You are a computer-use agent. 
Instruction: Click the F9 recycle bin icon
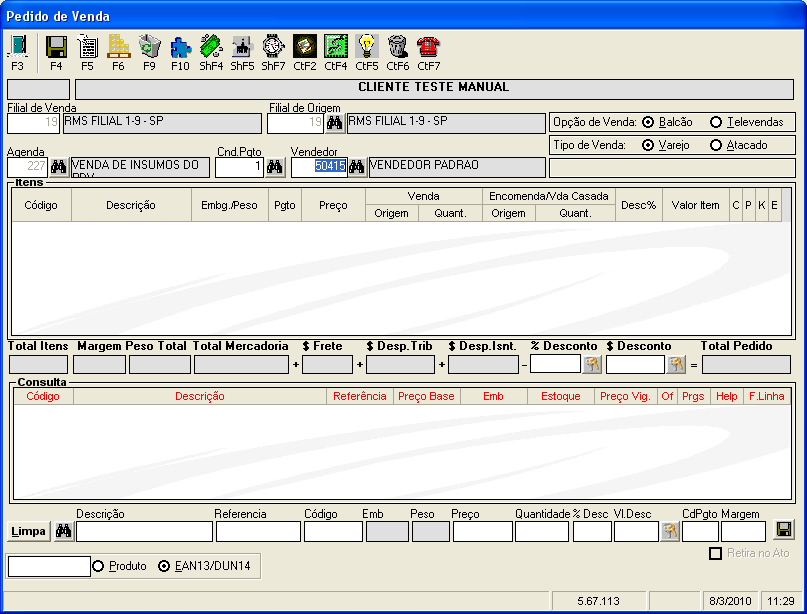(149, 47)
